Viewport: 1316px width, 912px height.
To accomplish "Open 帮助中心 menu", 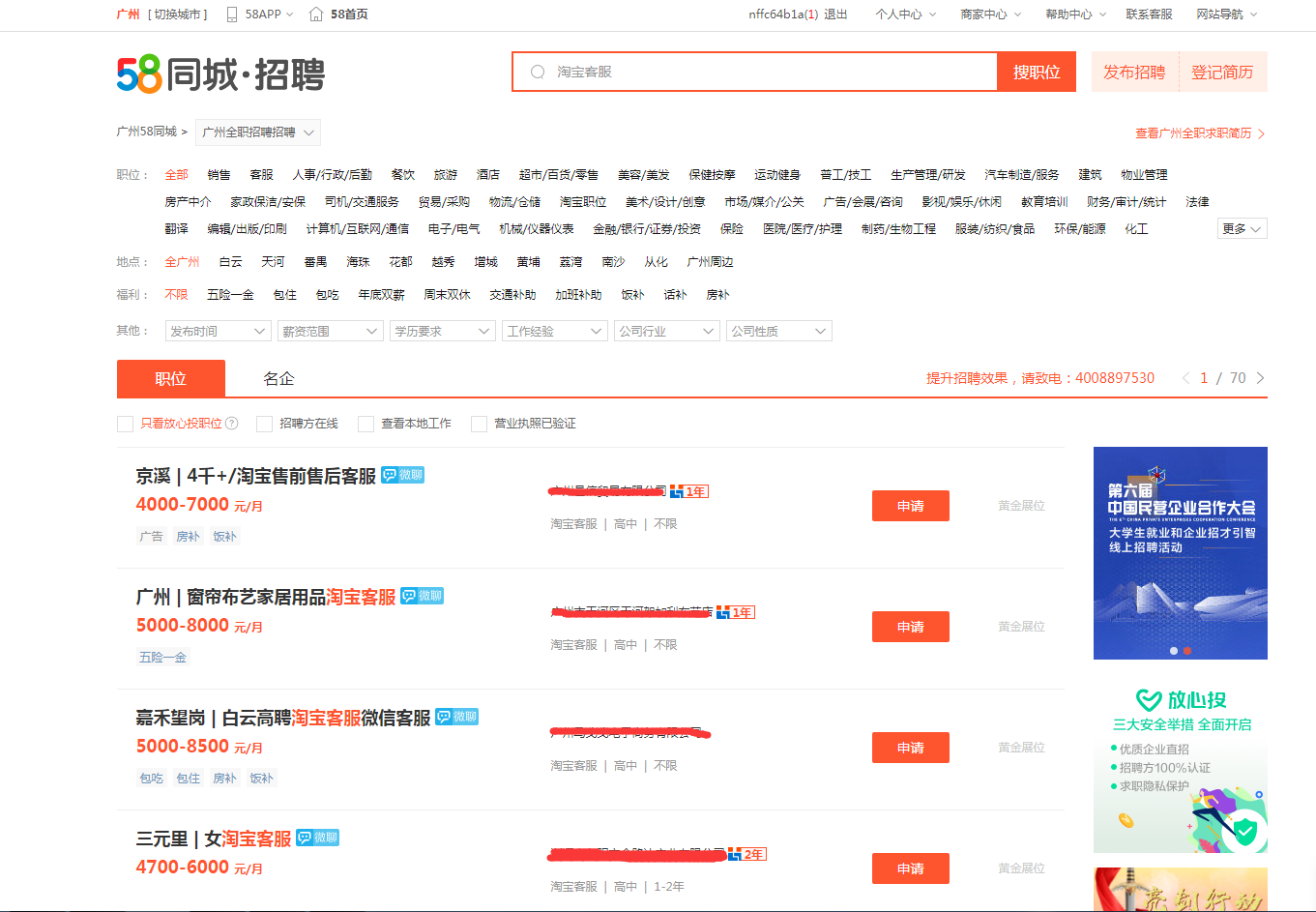I will pyautogui.click(x=1075, y=15).
